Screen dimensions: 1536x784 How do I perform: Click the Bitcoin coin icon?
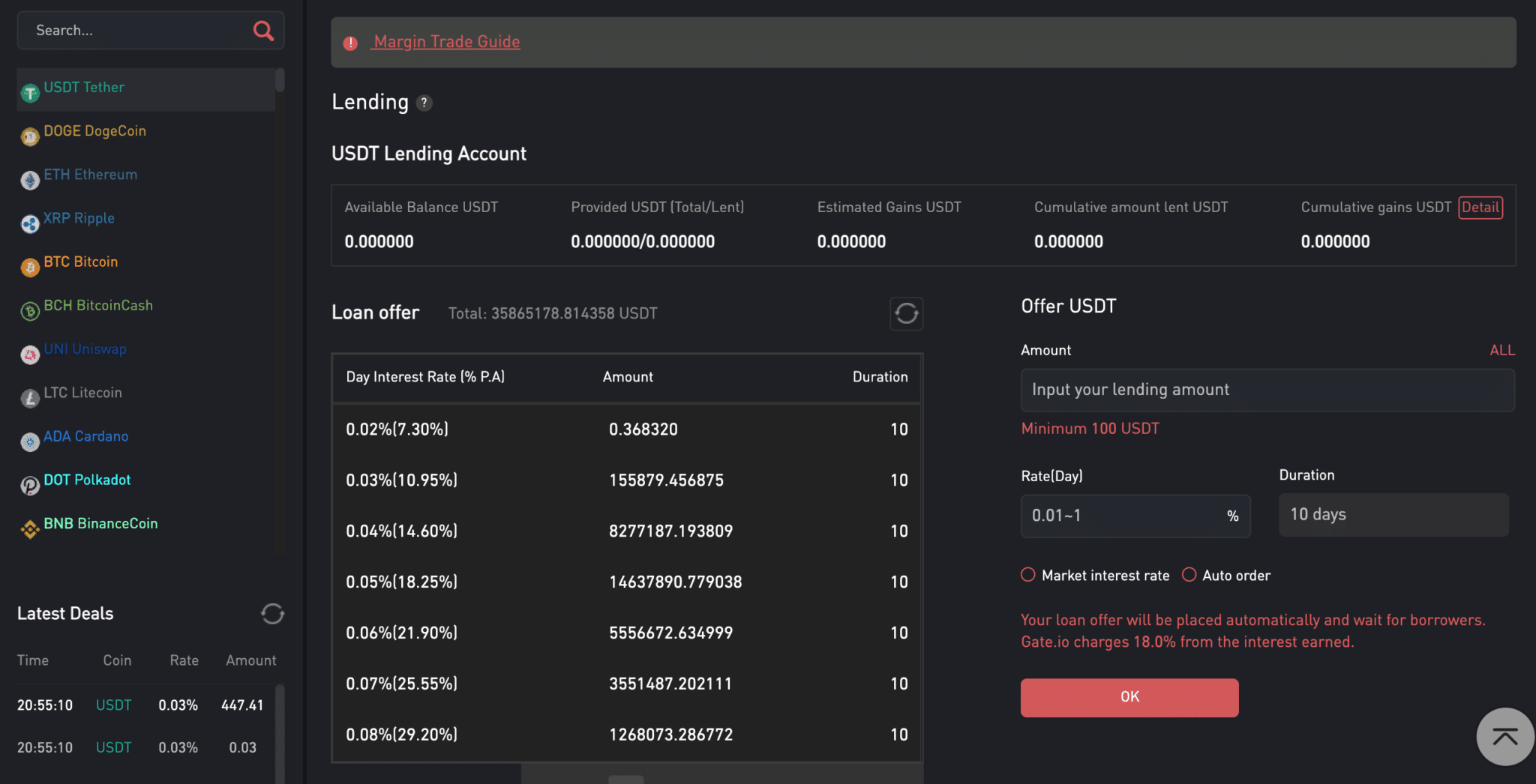point(30,268)
